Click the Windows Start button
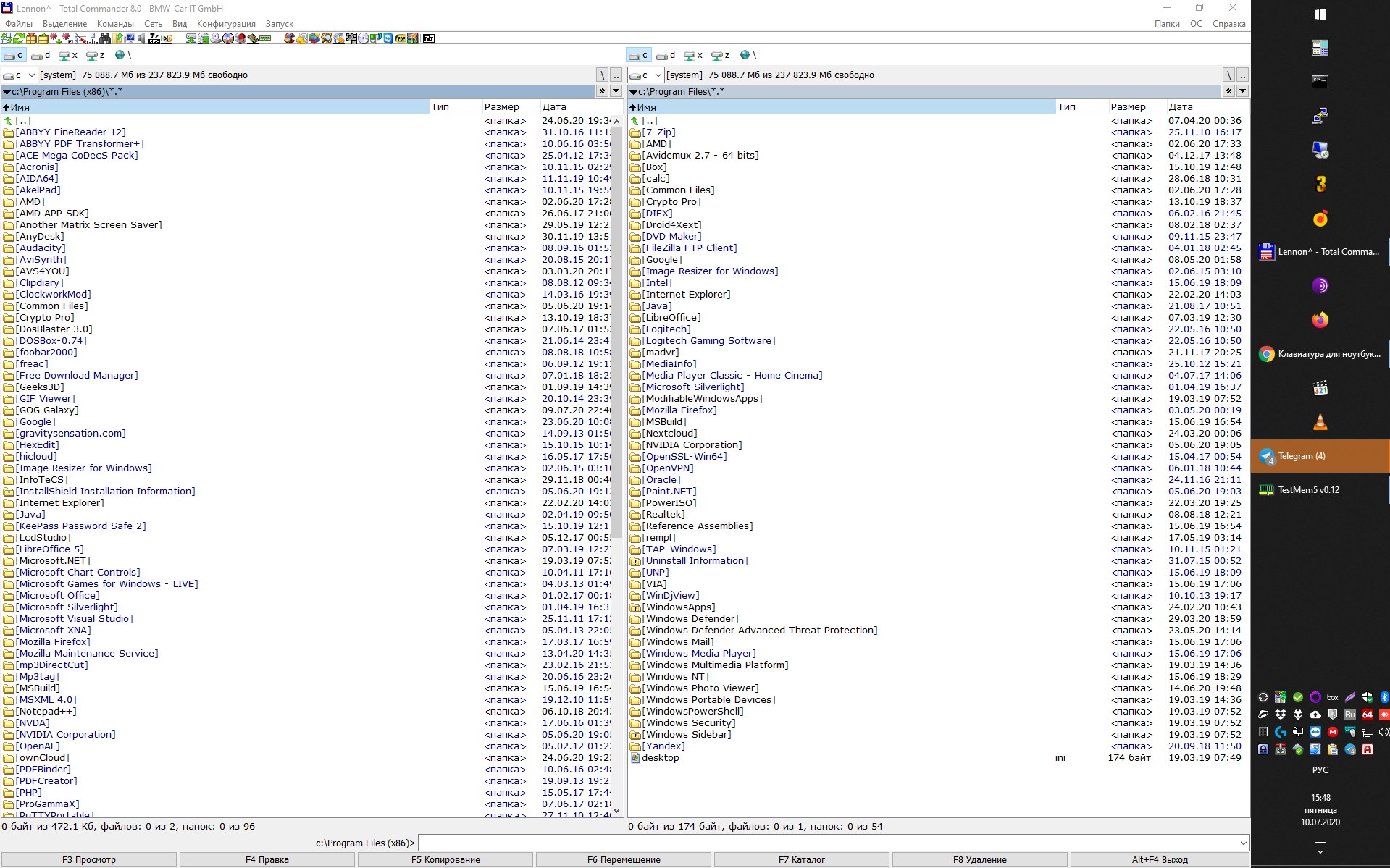The image size is (1390, 868). (1320, 14)
